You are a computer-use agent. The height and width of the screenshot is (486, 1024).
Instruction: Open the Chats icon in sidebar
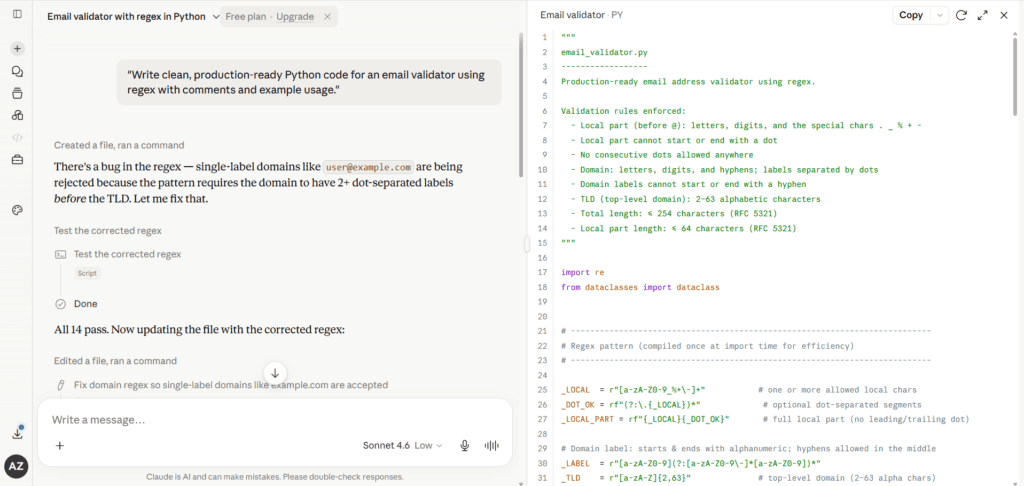click(x=18, y=71)
